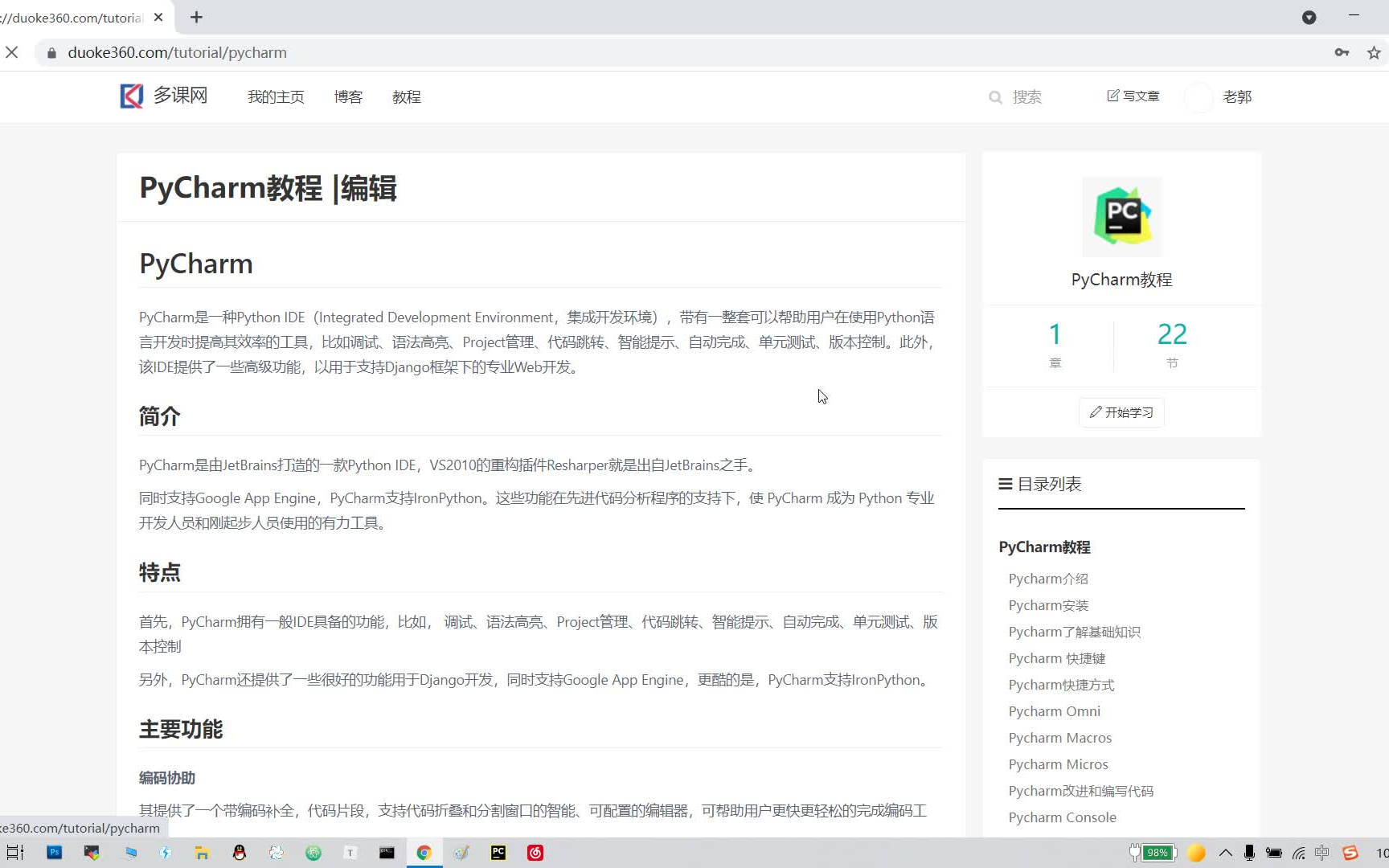Viewport: 1389px width, 868px height.
Task: Open the saved password key icon
Action: [x=1342, y=52]
